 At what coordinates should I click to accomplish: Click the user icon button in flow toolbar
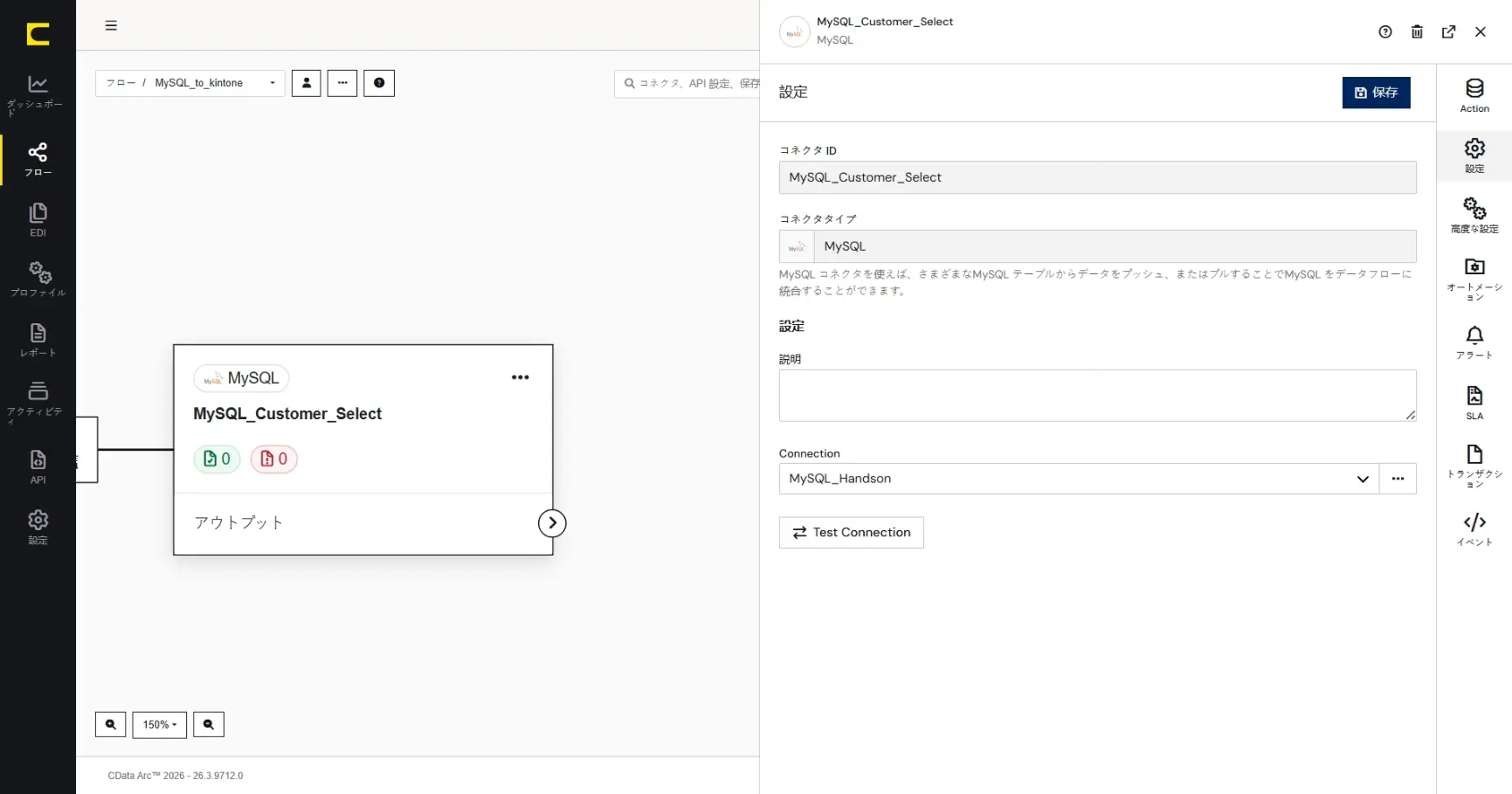(x=307, y=83)
